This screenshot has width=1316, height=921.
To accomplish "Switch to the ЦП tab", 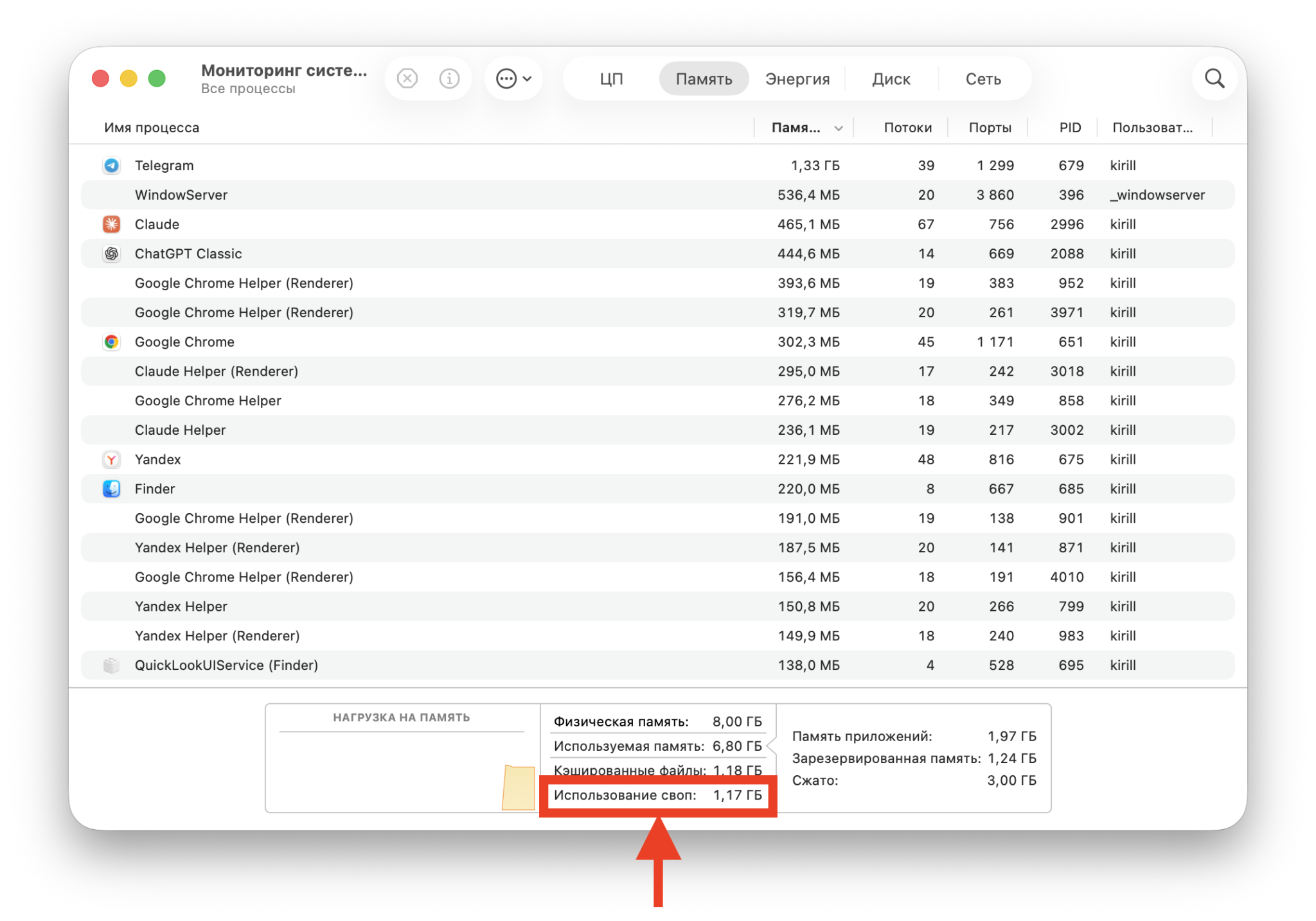I will 611,79.
